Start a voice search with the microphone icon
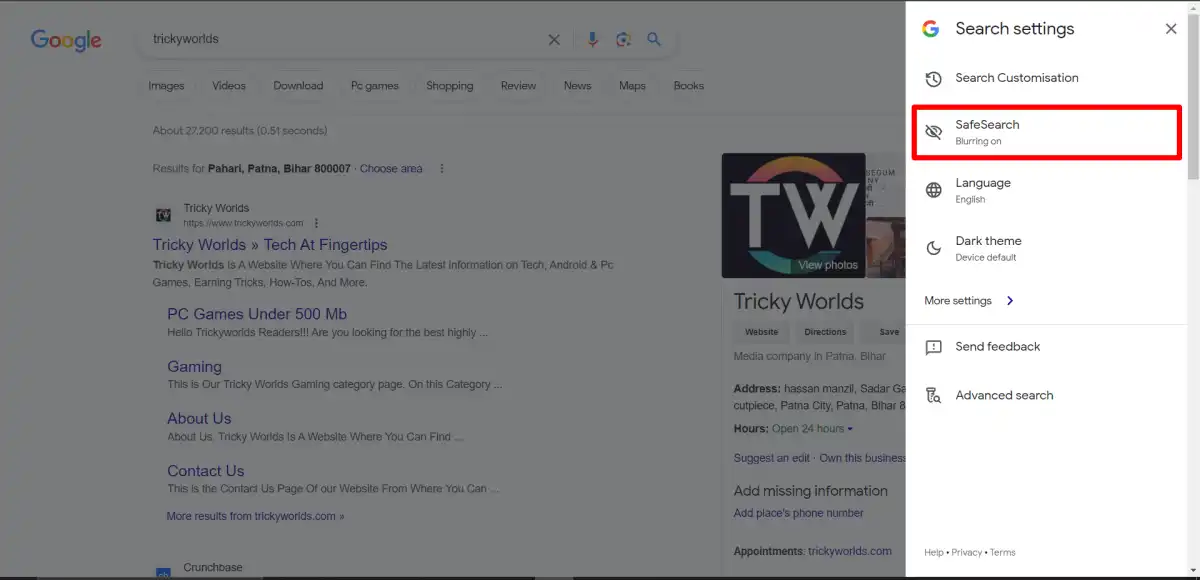The width and height of the screenshot is (1200, 580). (592, 39)
